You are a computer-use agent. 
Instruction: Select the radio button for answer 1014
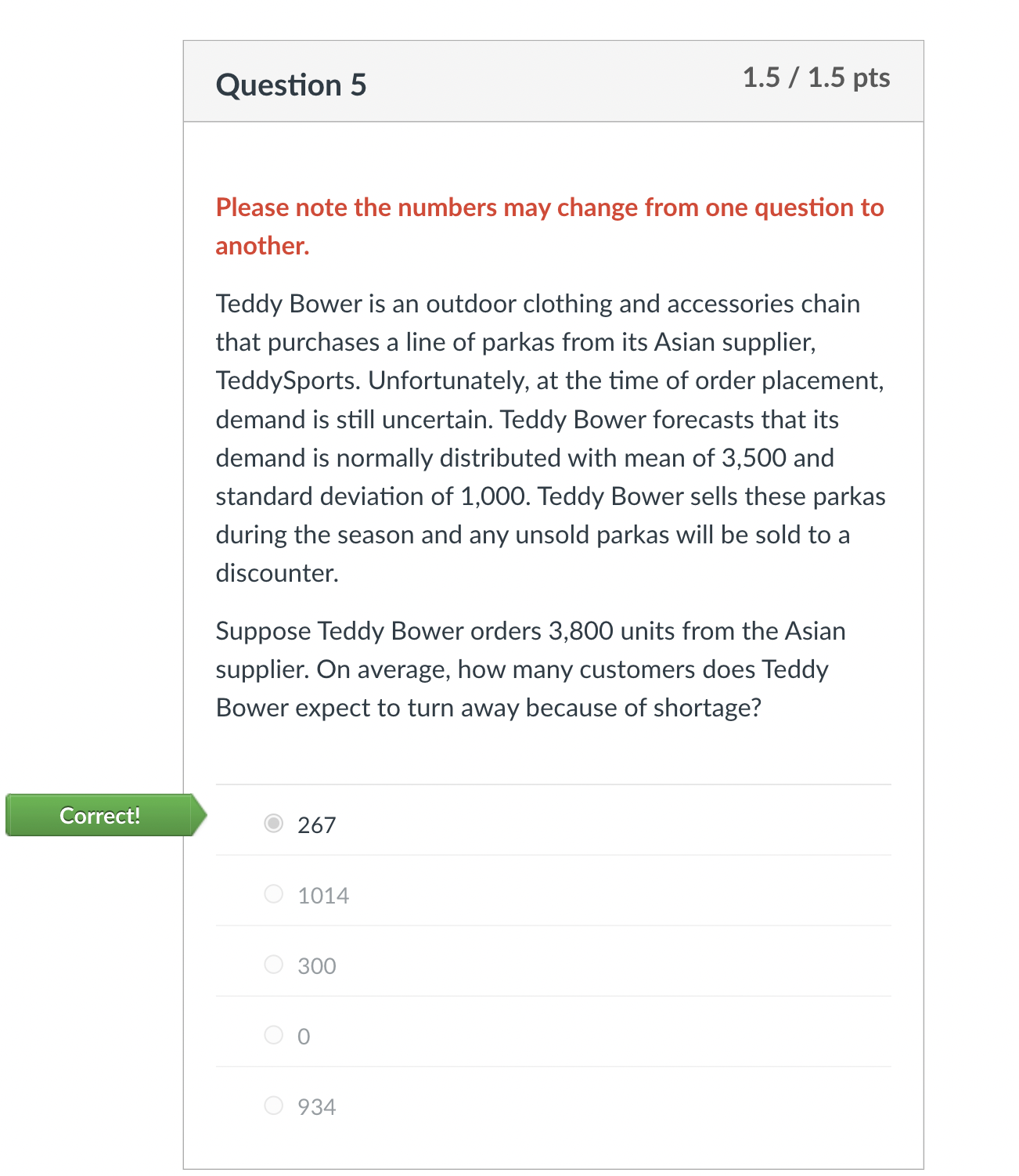tap(273, 894)
